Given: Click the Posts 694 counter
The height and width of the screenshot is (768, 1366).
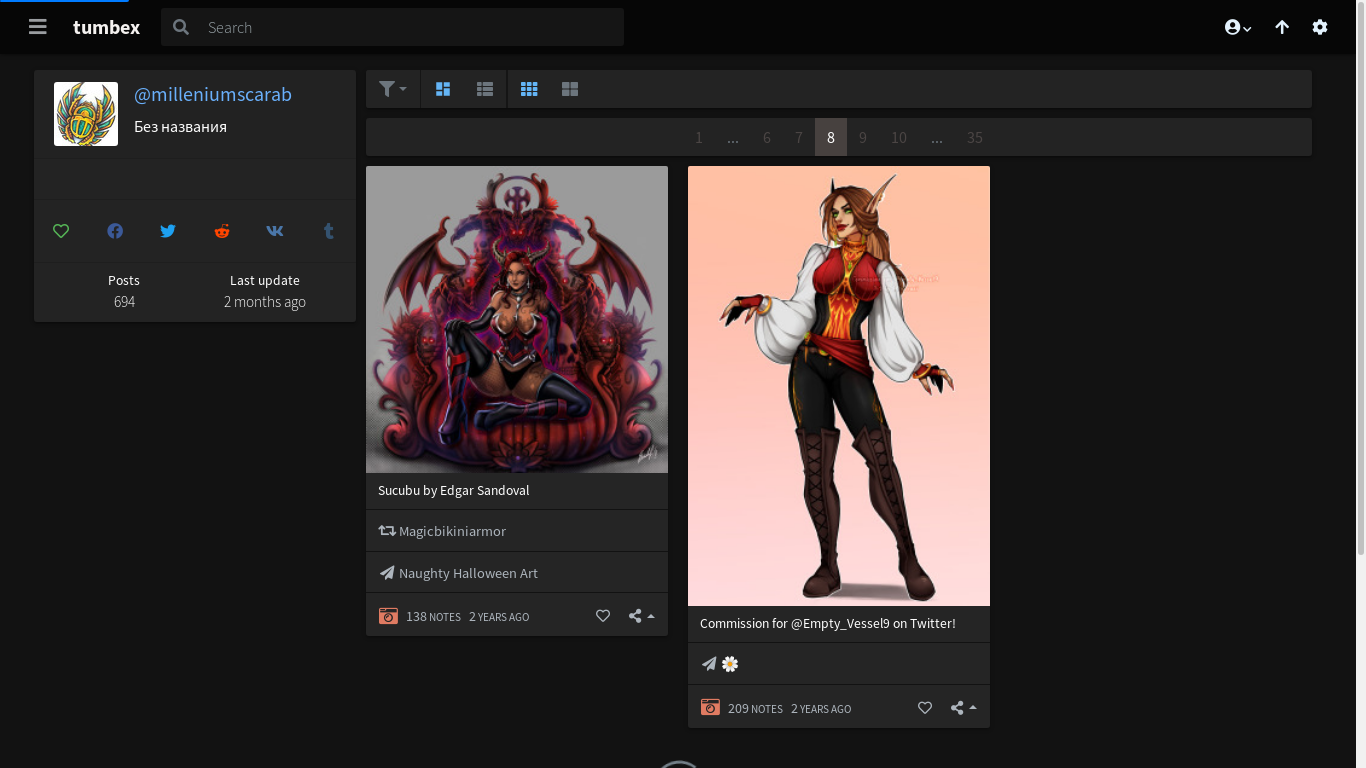Looking at the screenshot, I should (x=124, y=291).
